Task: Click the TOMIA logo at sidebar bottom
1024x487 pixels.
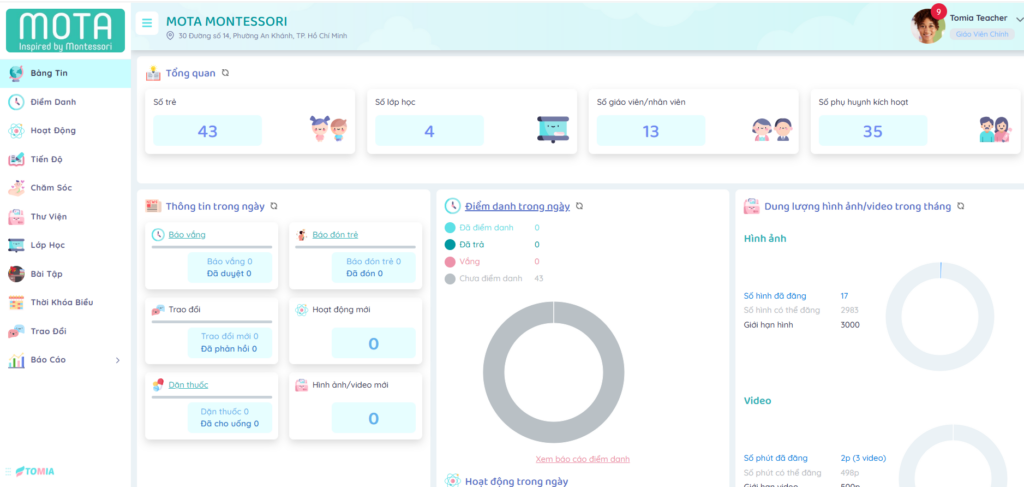Action: (35, 471)
